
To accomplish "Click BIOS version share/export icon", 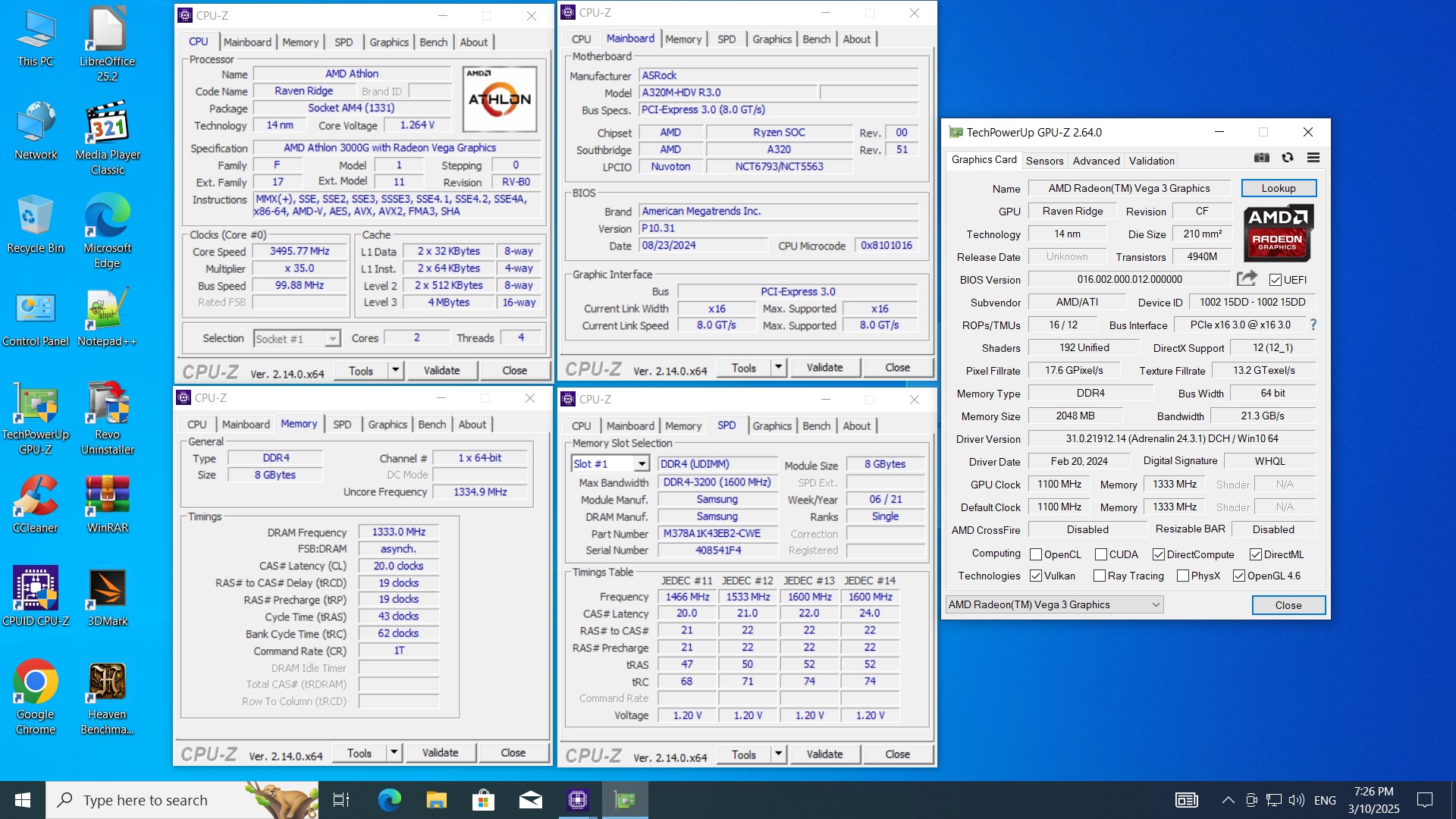I will [x=1247, y=278].
